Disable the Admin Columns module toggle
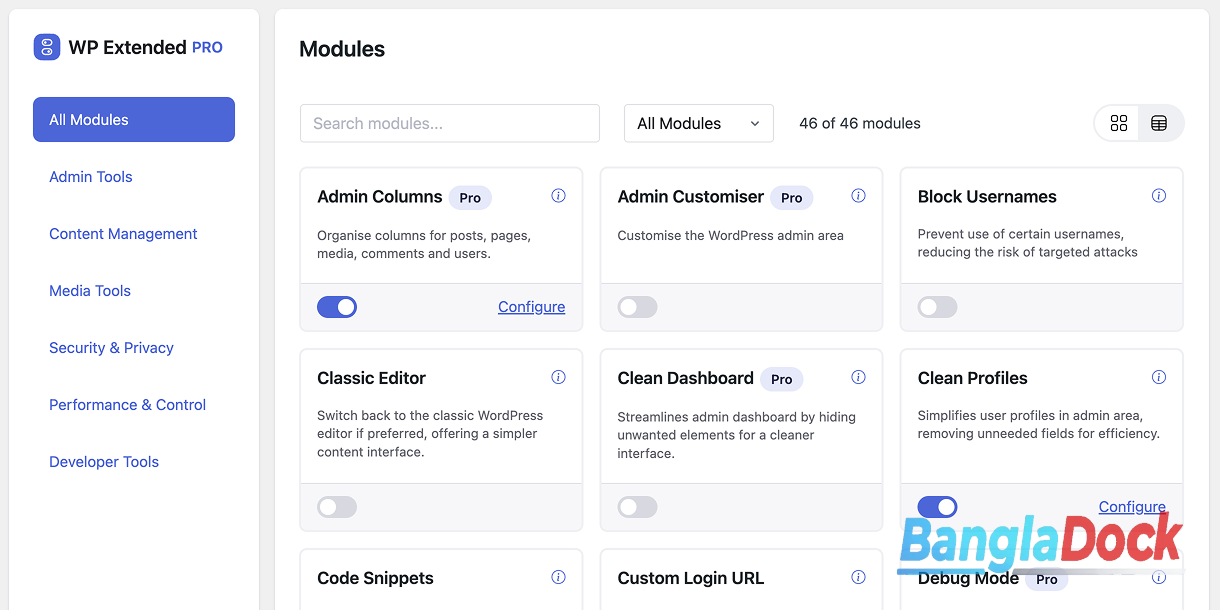Screen dimensions: 1220x610 (x=337, y=307)
